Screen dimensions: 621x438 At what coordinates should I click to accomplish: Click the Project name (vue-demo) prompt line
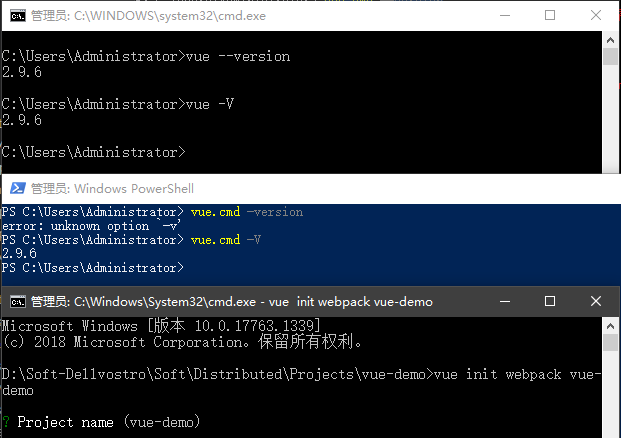(x=101, y=422)
